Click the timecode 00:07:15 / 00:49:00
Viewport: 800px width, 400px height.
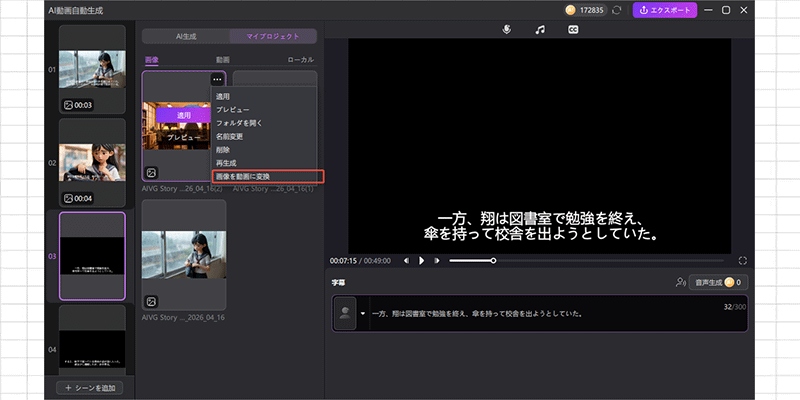tap(360, 261)
